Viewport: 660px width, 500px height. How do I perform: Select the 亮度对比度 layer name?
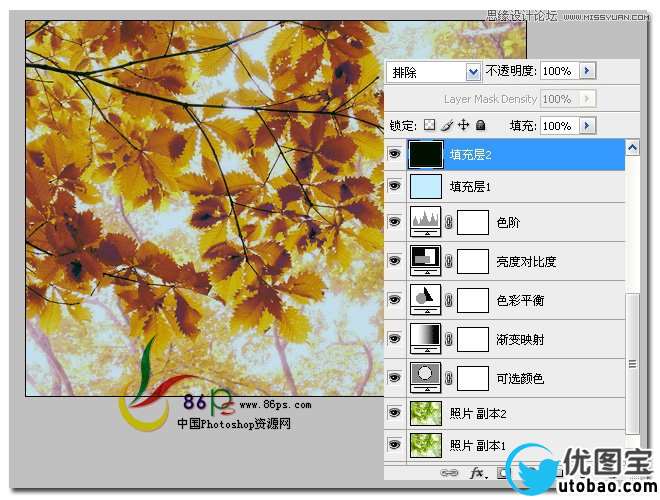[526, 261]
